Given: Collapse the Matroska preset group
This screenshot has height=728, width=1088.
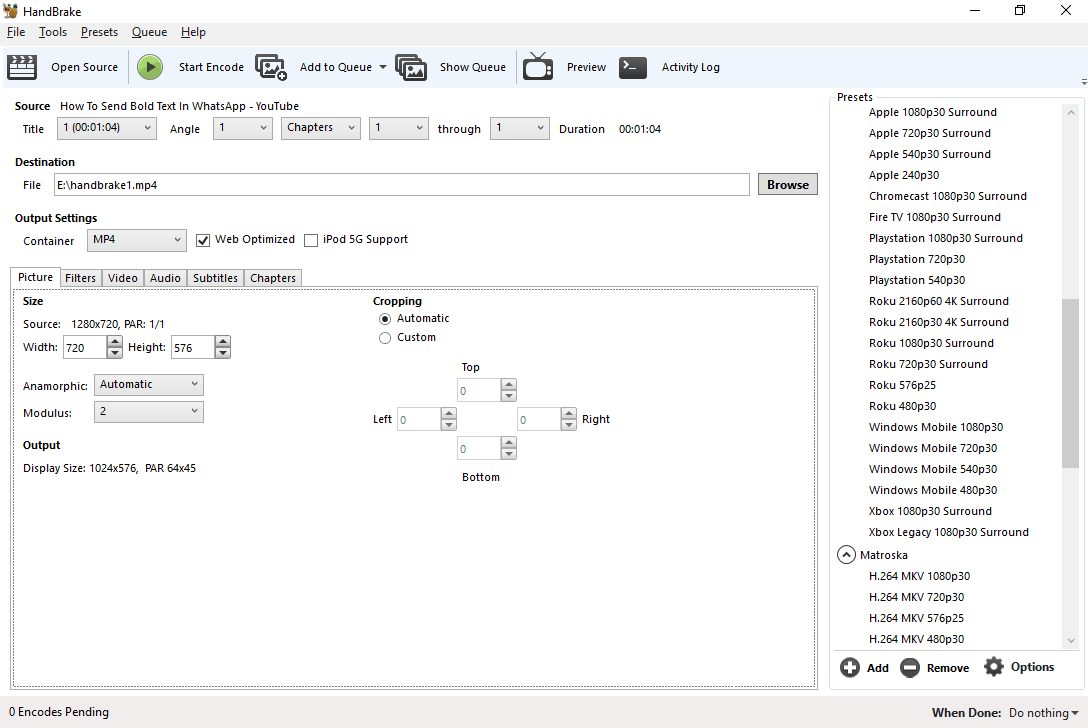Looking at the screenshot, I should click(x=846, y=555).
